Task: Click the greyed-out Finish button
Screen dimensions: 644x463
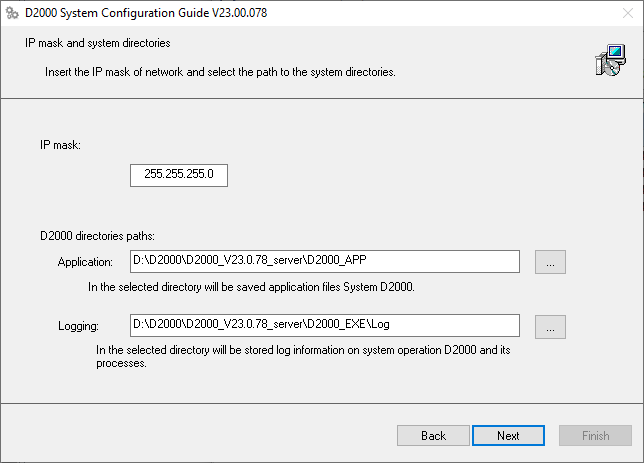Action: click(595, 436)
